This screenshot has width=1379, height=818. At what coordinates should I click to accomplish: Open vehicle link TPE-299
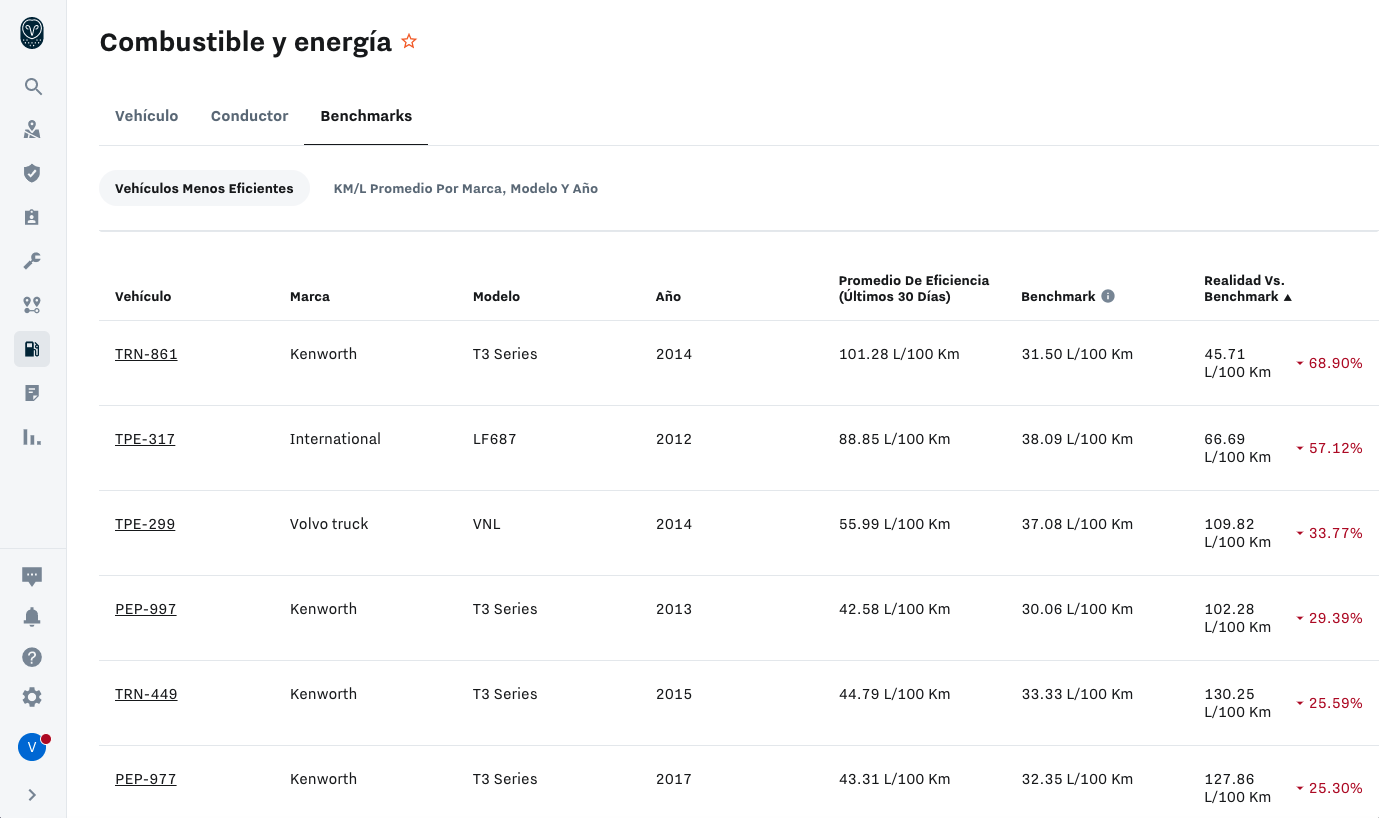[145, 524]
